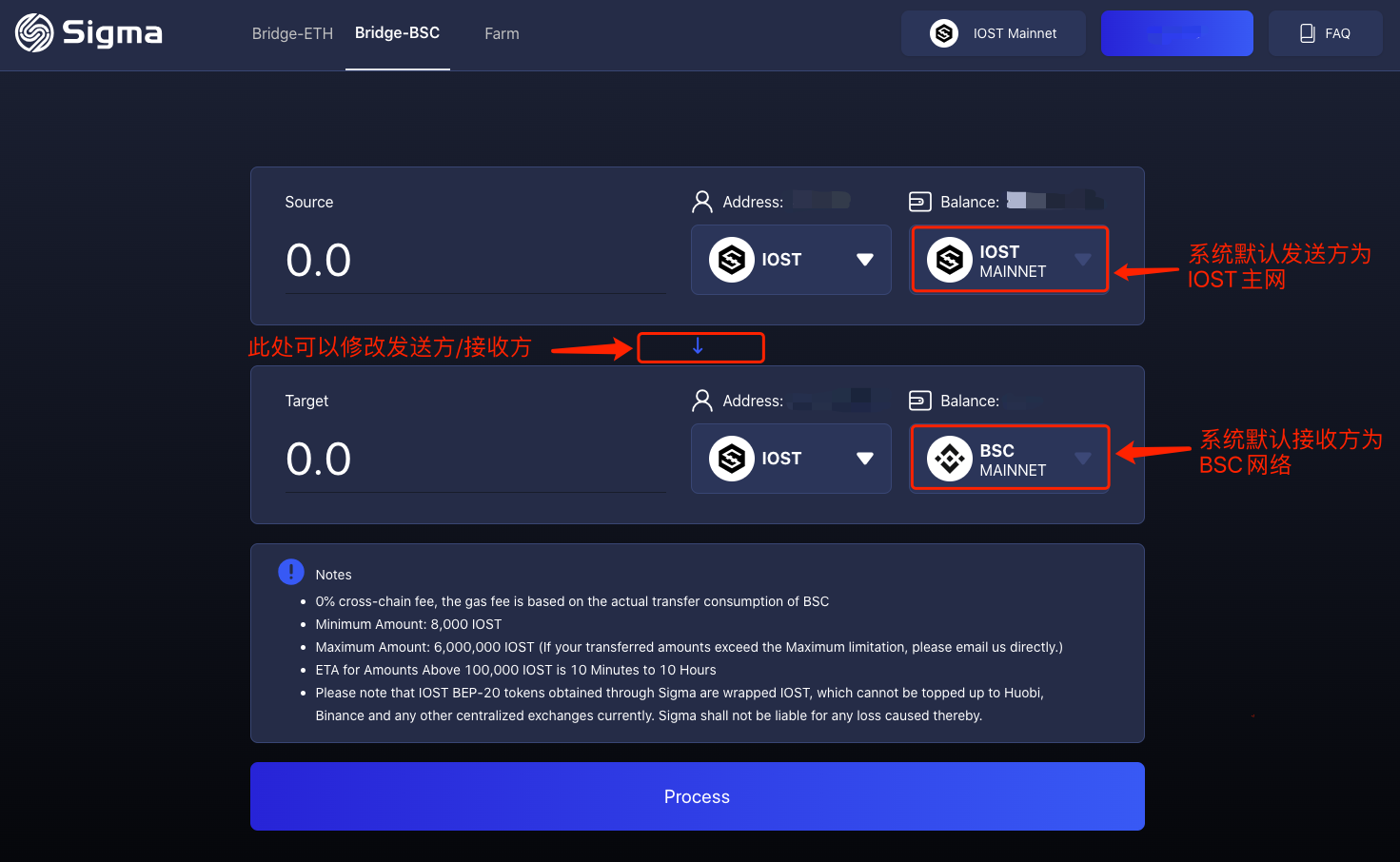1400x862 pixels.
Task: Swap source and target with arrow
Action: pos(698,346)
